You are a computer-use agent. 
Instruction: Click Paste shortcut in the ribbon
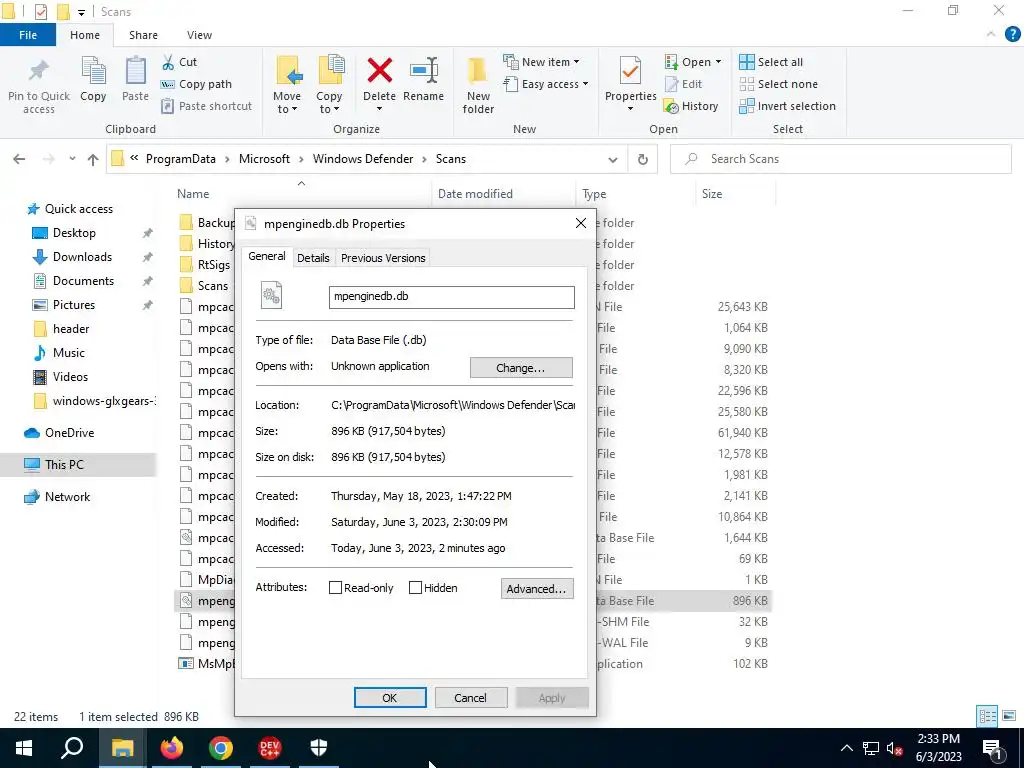(206, 106)
